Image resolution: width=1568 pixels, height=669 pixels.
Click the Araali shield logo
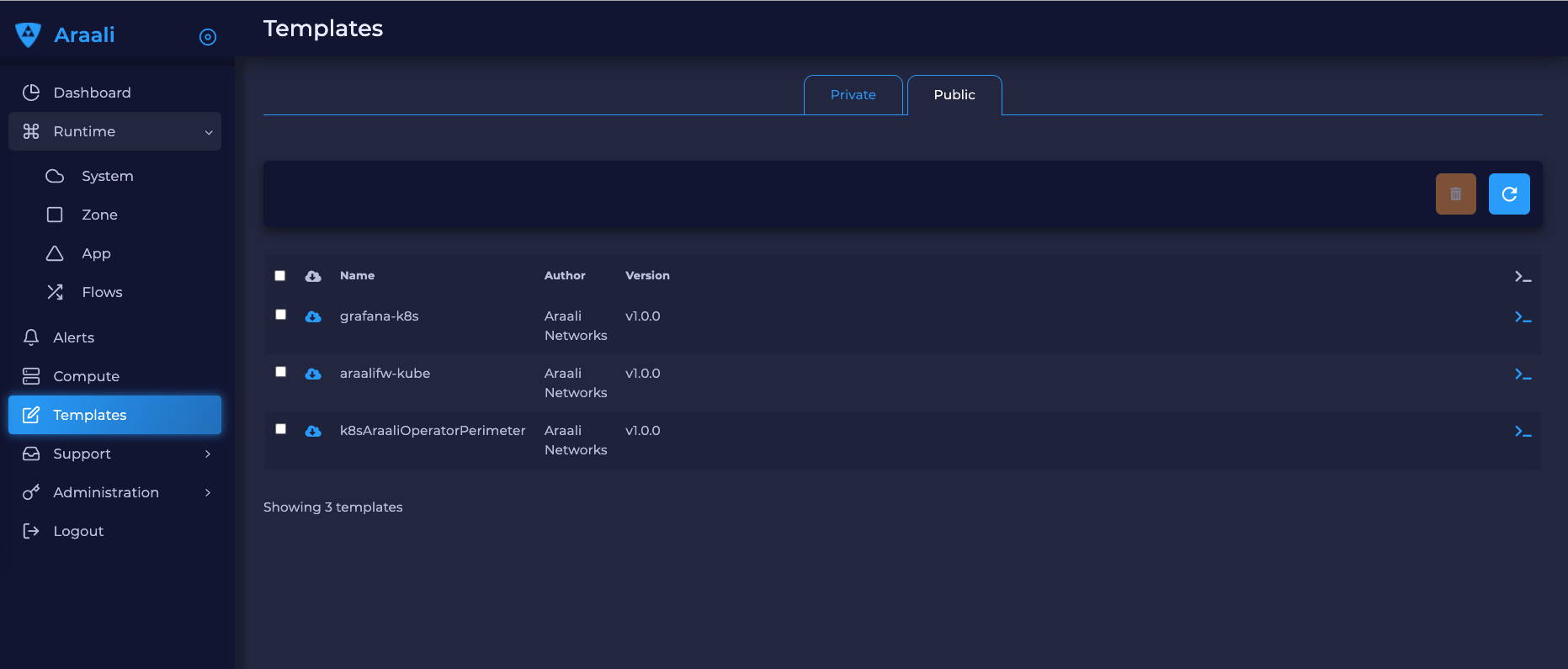[x=28, y=35]
